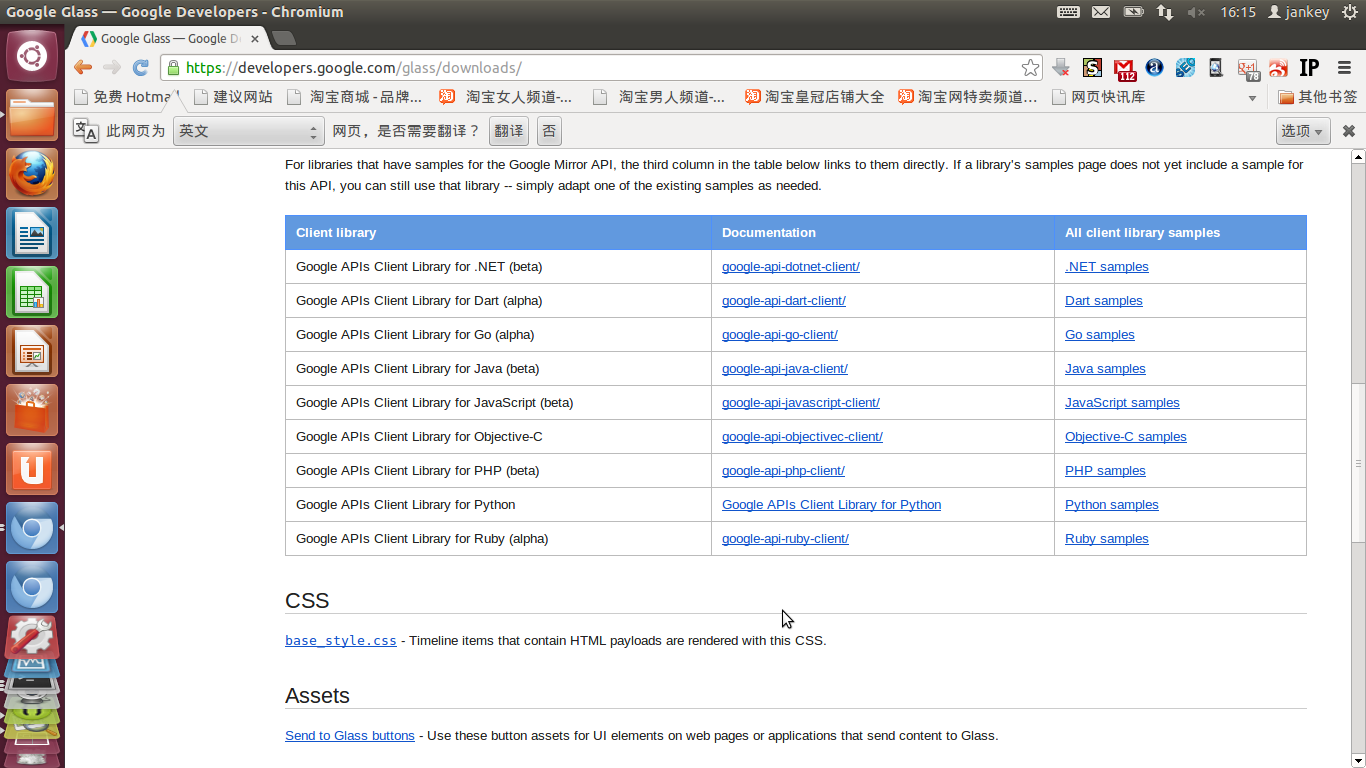Bookmark this page with the star icon

(x=1030, y=68)
